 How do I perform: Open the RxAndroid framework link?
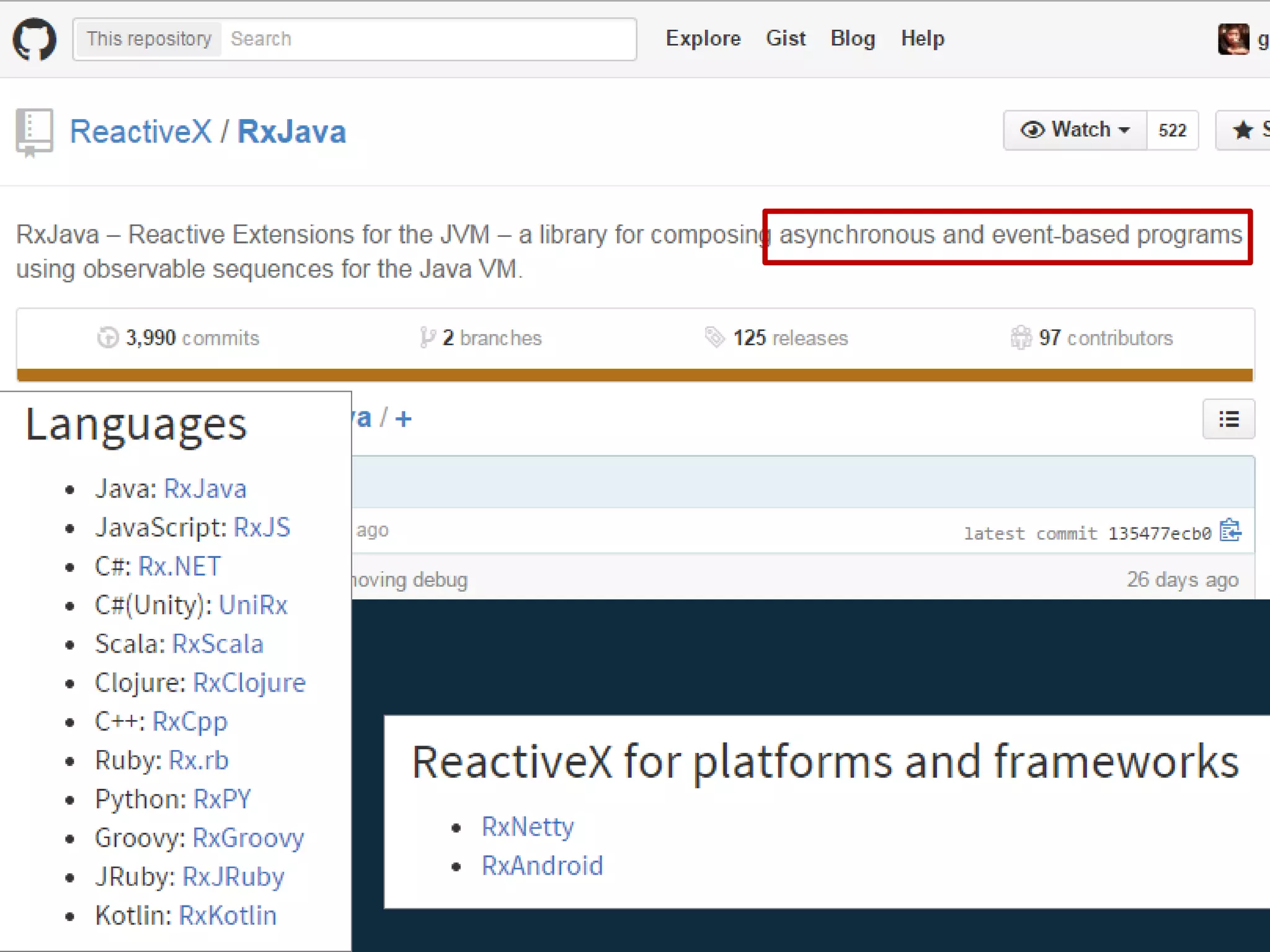click(x=542, y=866)
